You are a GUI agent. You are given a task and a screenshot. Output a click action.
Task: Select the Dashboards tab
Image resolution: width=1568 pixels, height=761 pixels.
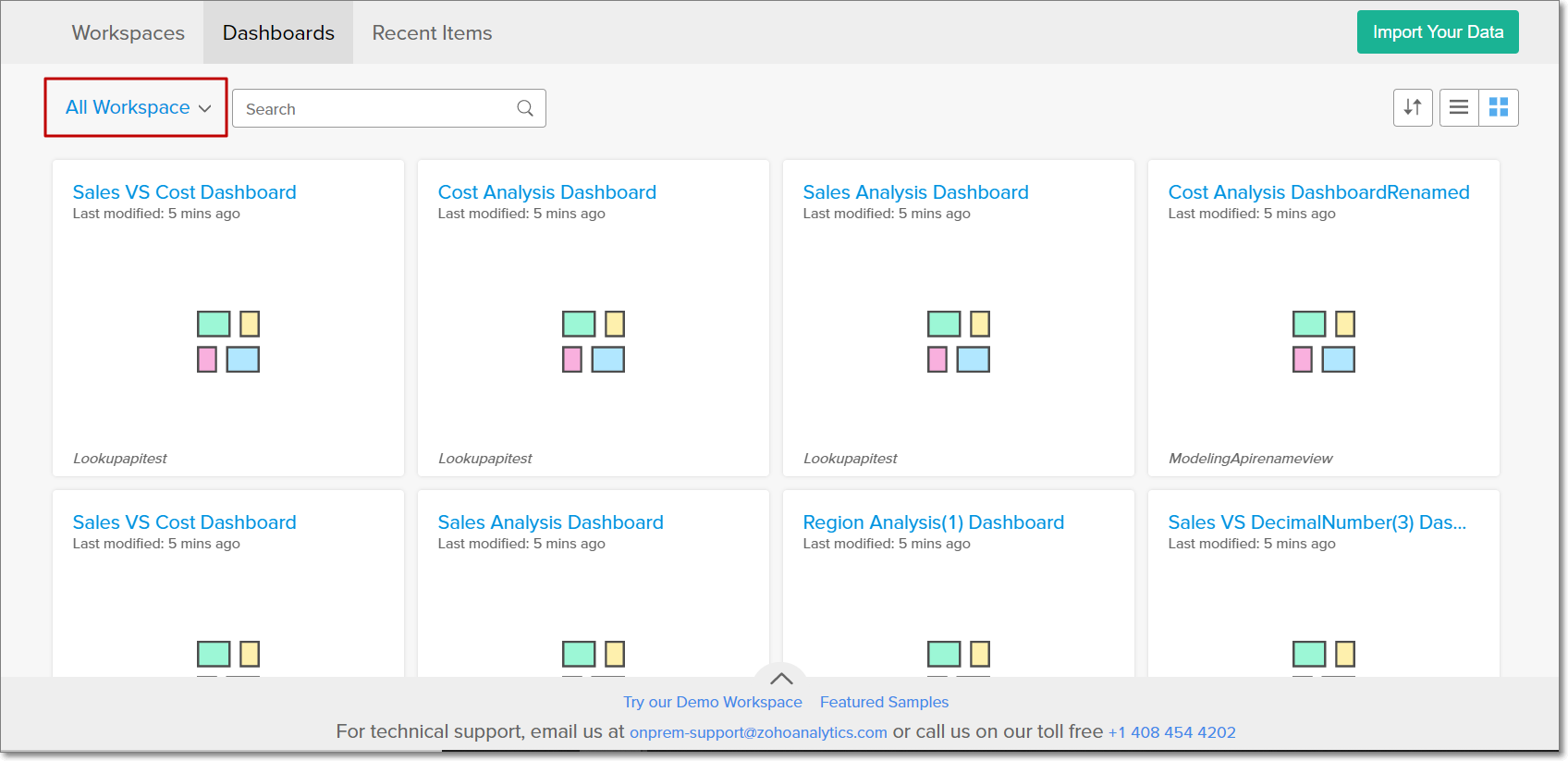coord(278,32)
